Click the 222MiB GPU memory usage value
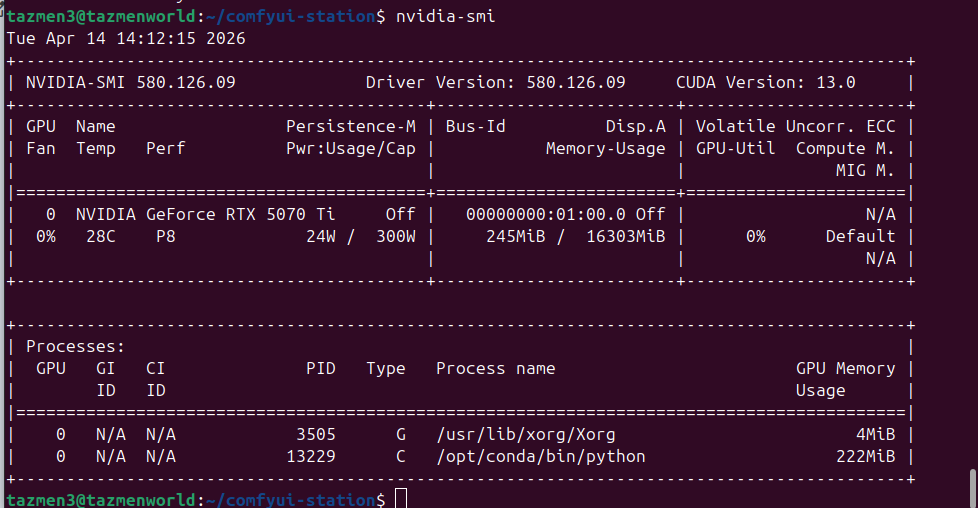The width and height of the screenshot is (978, 508). (x=865, y=457)
